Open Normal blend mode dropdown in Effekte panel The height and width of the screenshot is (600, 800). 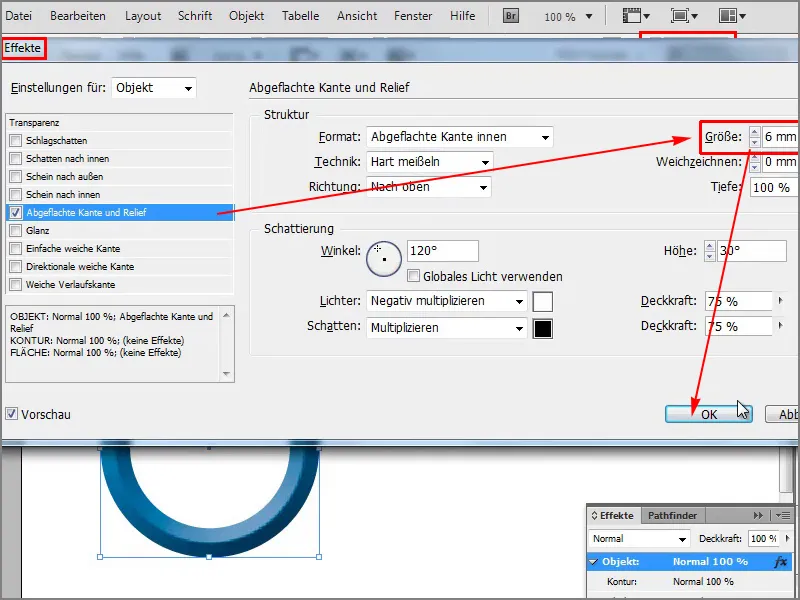(639, 539)
